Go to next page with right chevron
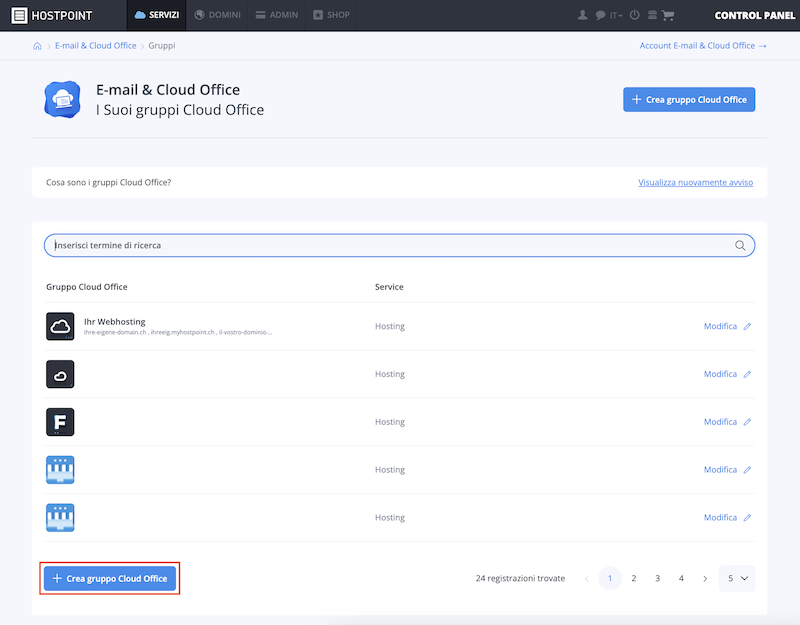The height and width of the screenshot is (625, 800). pyautogui.click(x=705, y=579)
